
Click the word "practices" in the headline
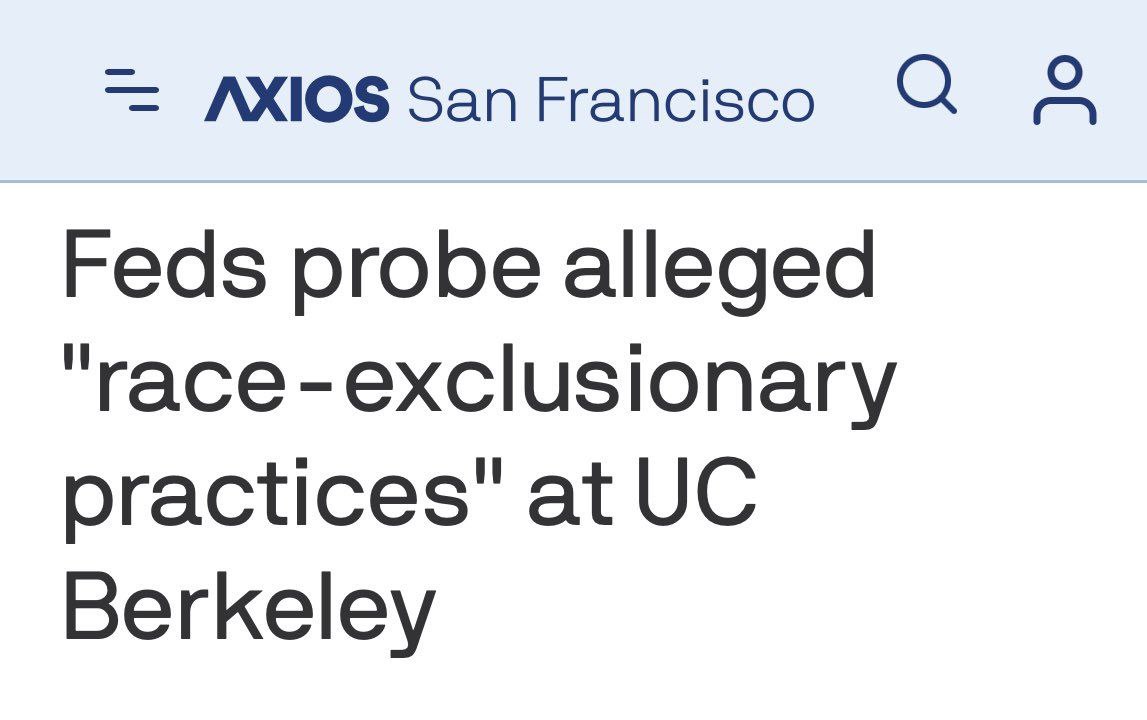pyautogui.click(x=266, y=498)
